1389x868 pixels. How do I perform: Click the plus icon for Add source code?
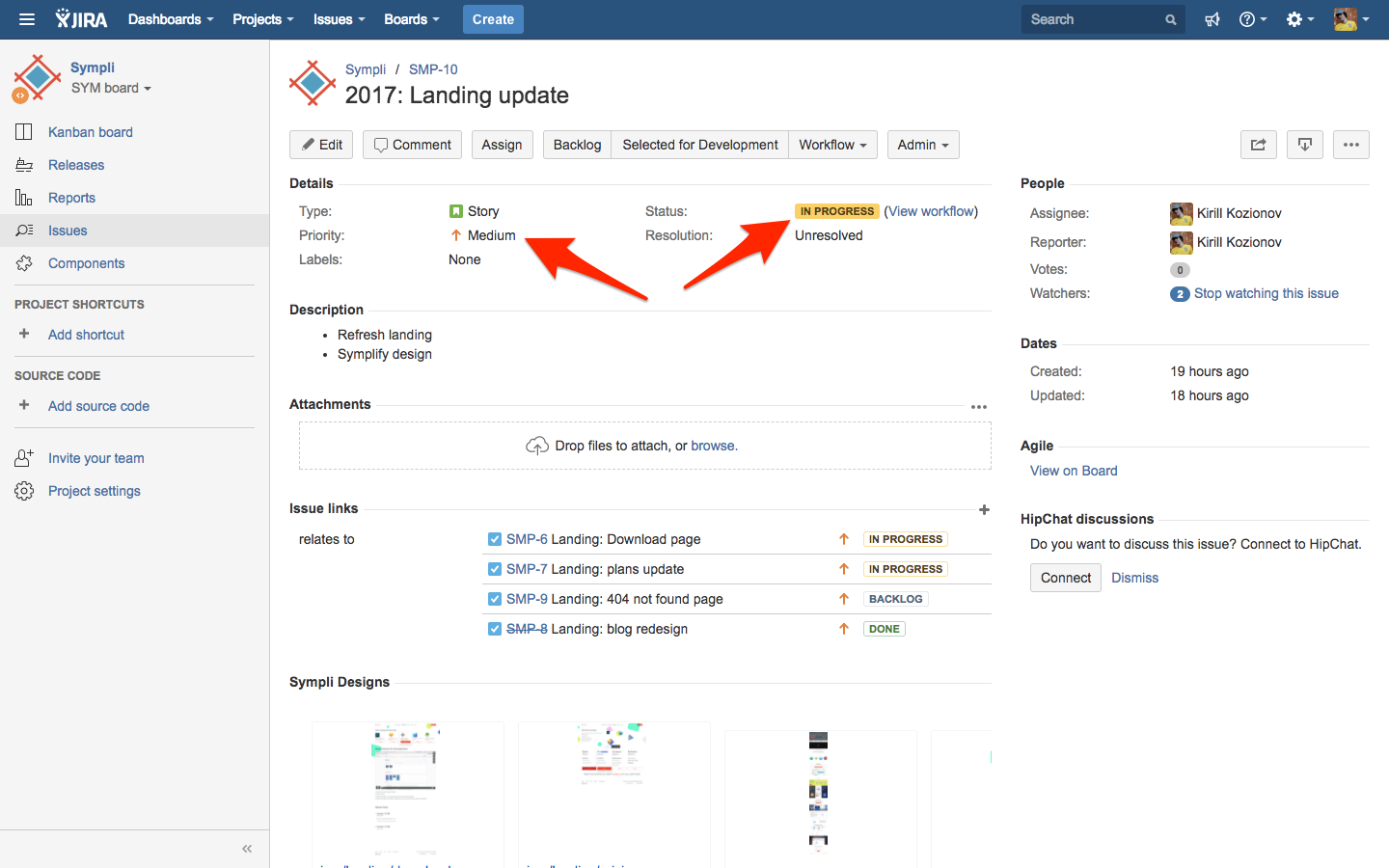(24, 405)
